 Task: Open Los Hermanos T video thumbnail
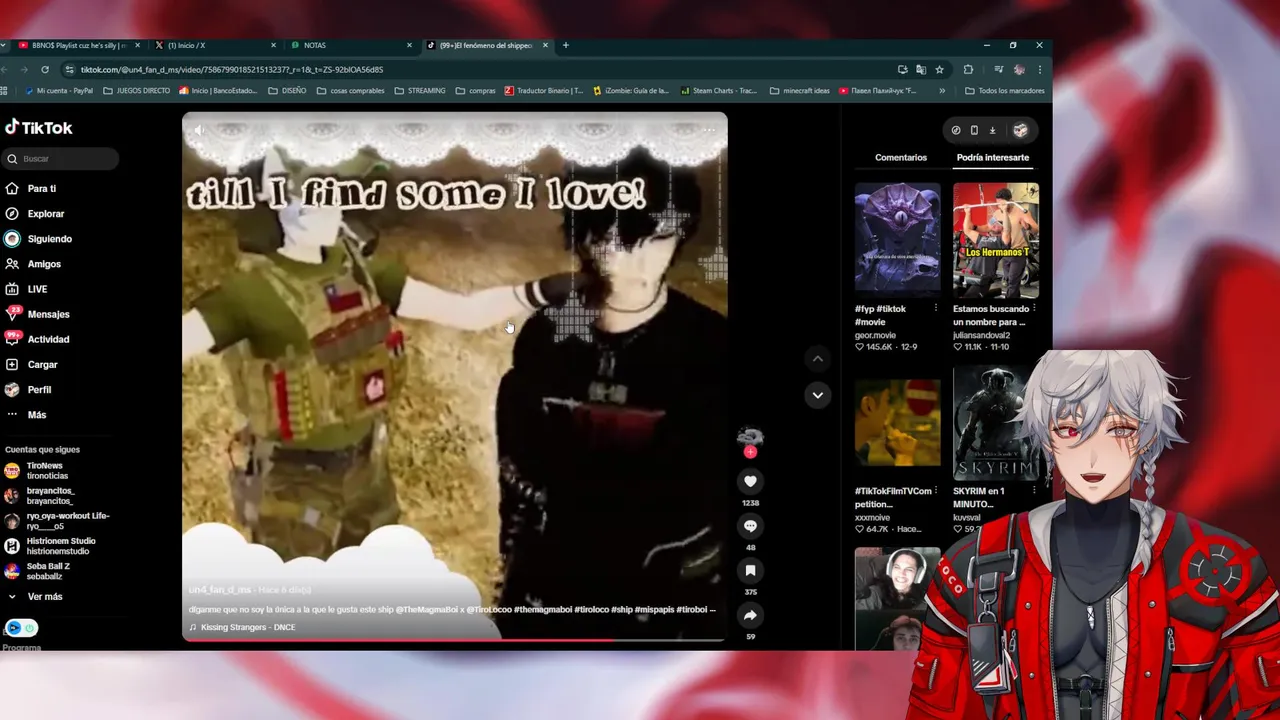coord(996,240)
